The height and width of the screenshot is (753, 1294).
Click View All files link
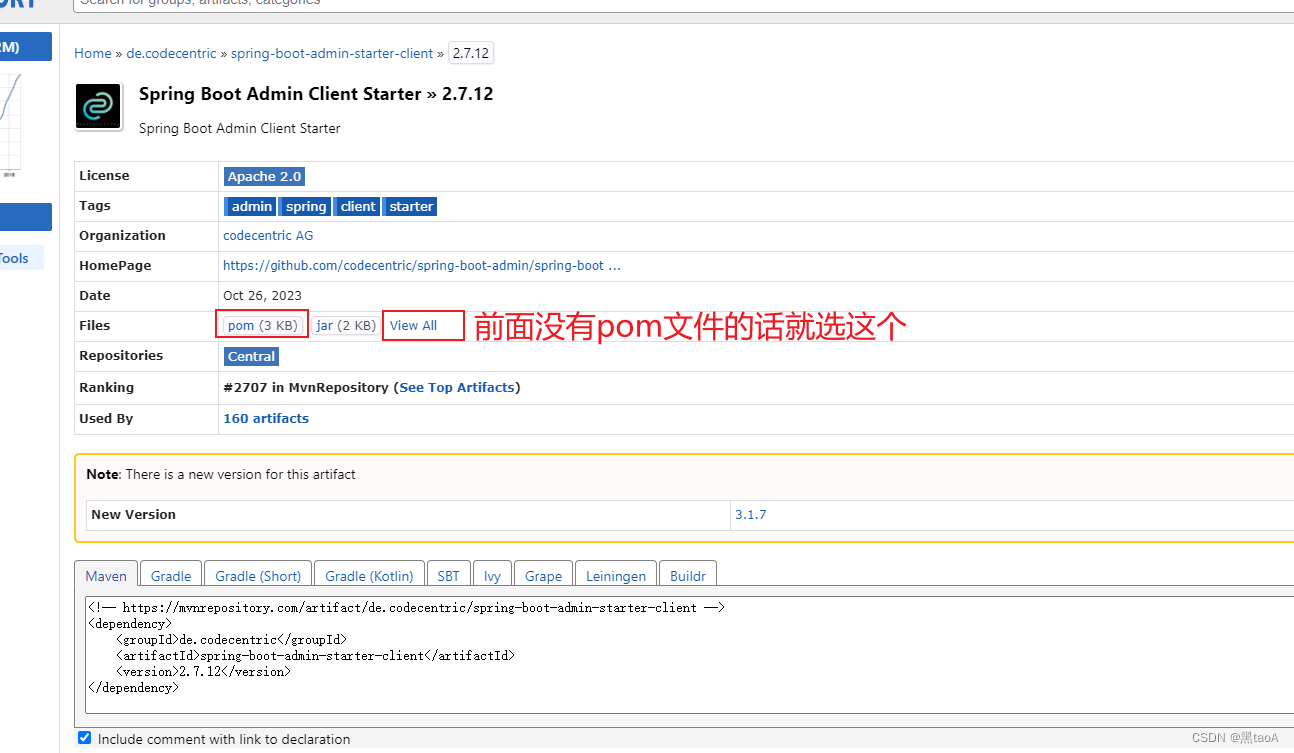414,326
